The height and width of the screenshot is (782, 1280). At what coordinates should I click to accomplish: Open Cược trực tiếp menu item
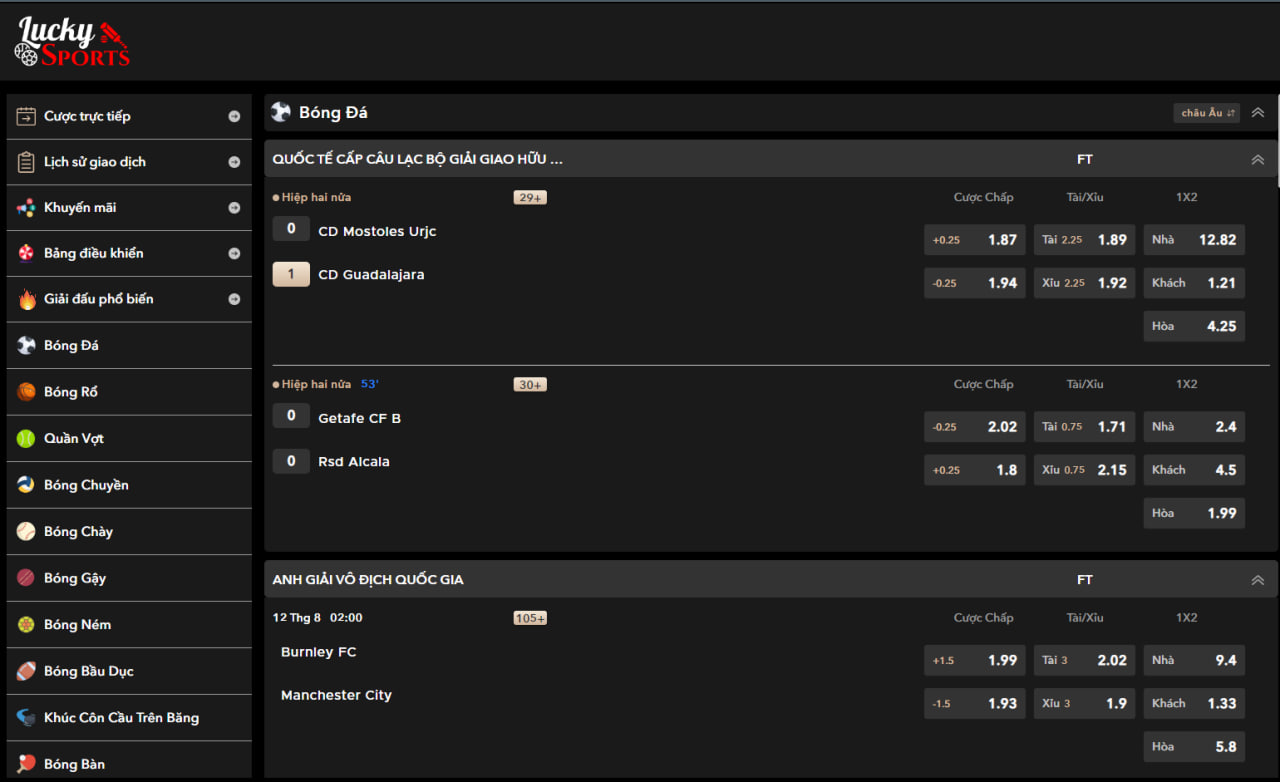coord(128,116)
